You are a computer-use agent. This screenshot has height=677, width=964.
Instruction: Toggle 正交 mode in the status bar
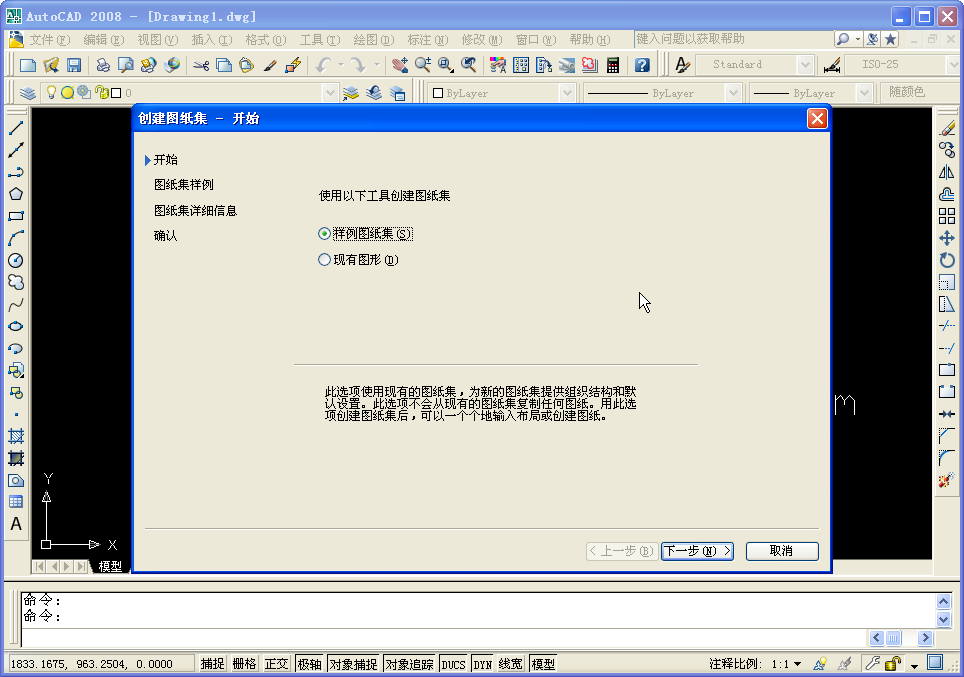[276, 662]
